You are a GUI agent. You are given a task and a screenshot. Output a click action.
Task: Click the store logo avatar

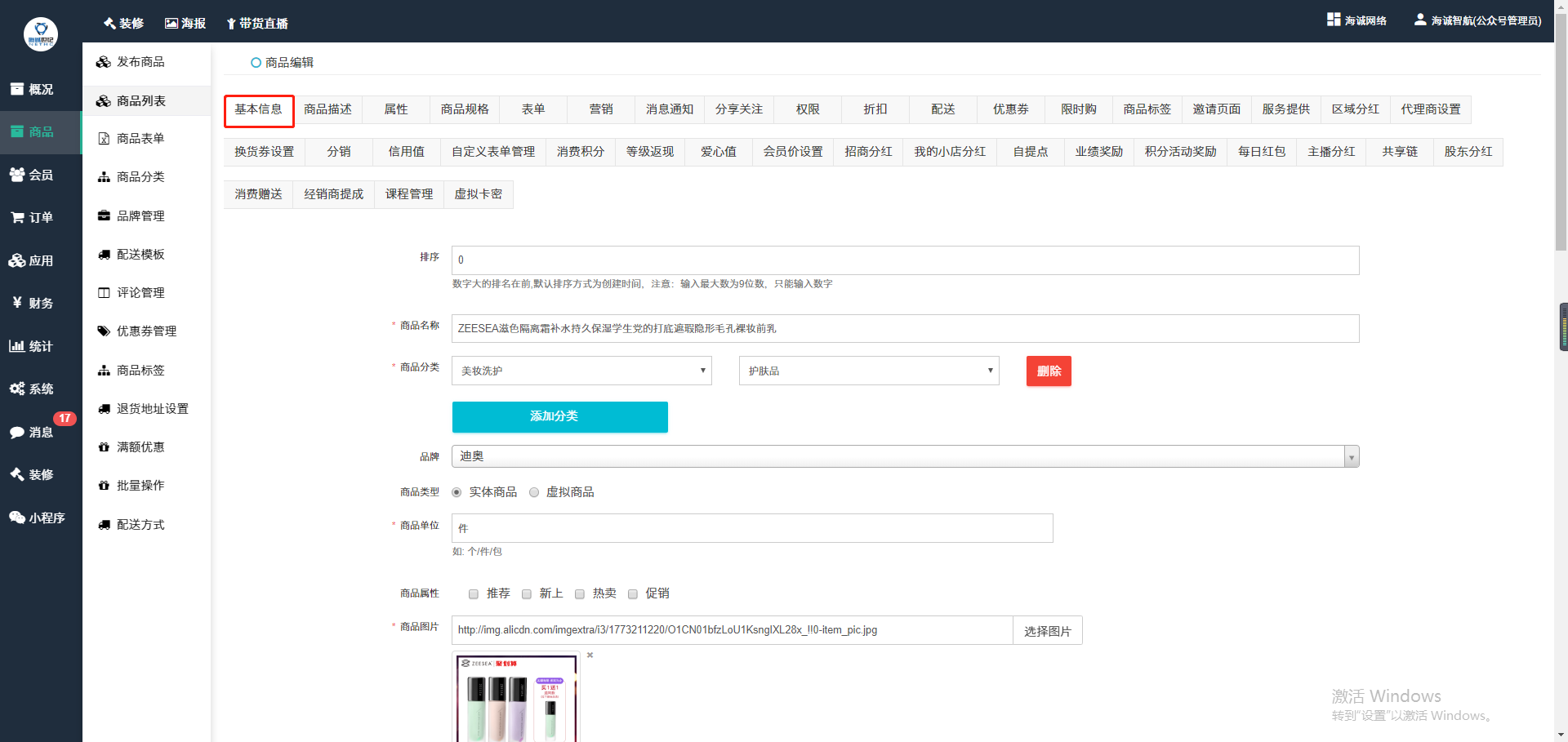(41, 34)
